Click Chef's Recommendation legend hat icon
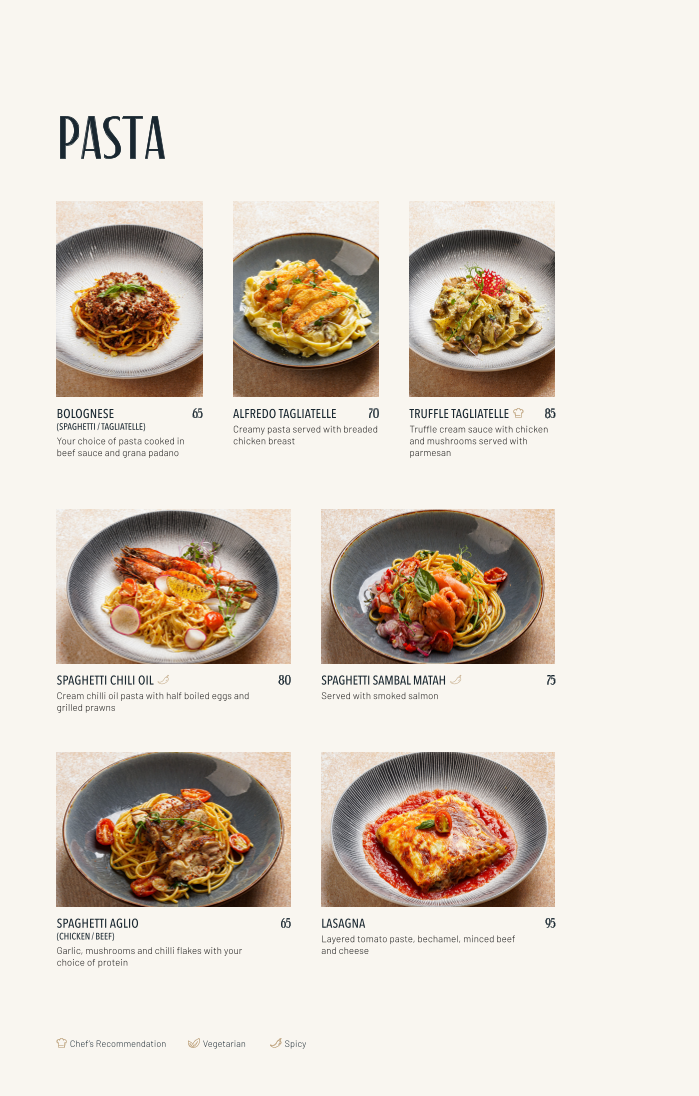699x1096 pixels. [62, 1043]
